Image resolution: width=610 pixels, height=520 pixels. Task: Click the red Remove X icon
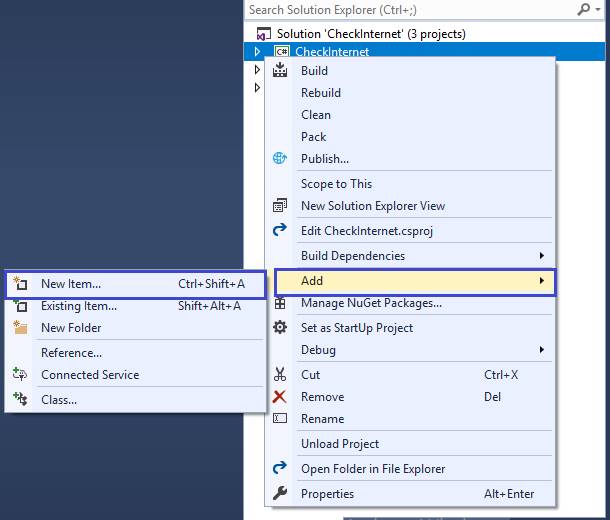pos(280,397)
